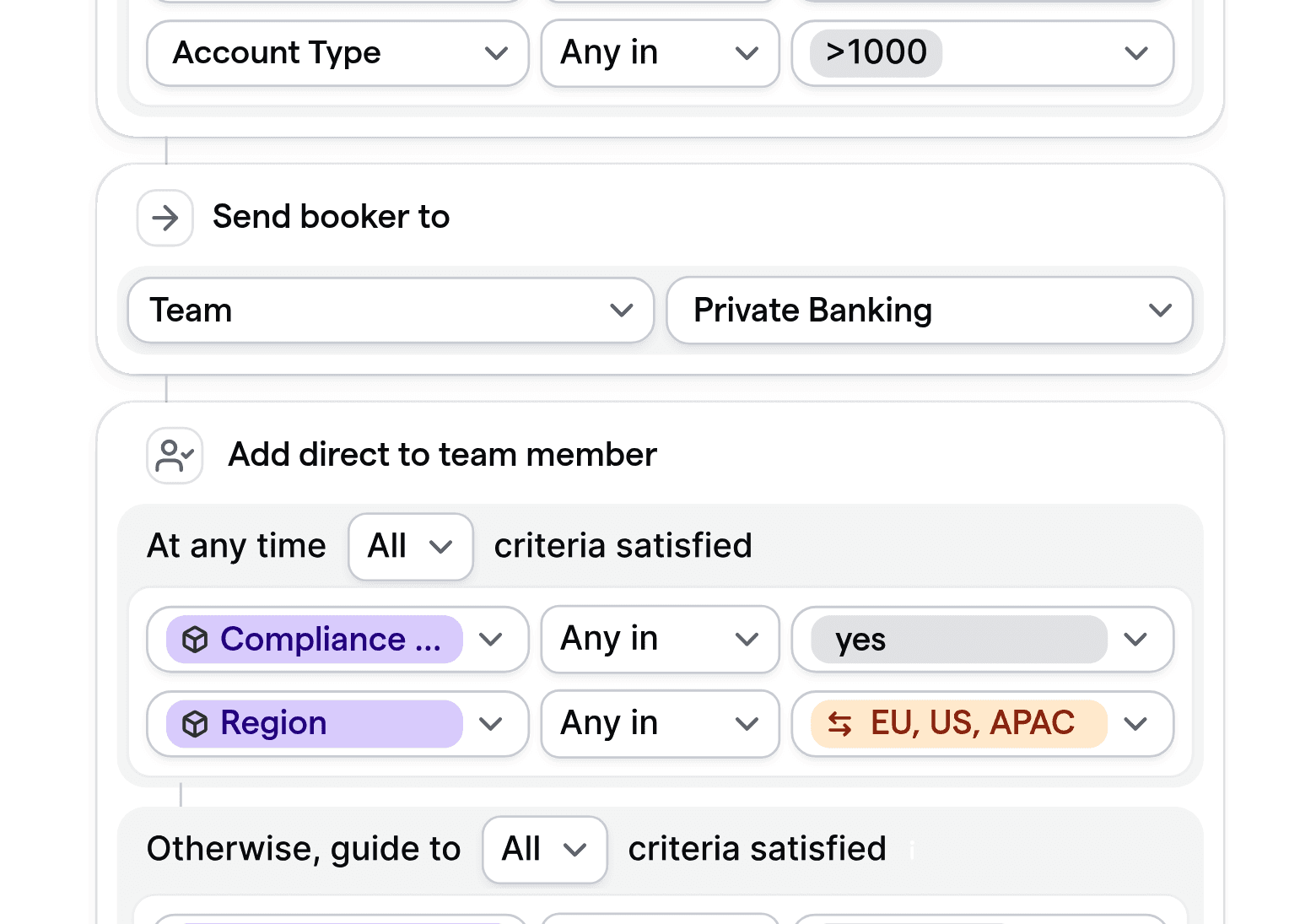The image size is (1316, 924).
Task: Click the cube icon on Compliance attribute
Action: pyautogui.click(x=196, y=640)
